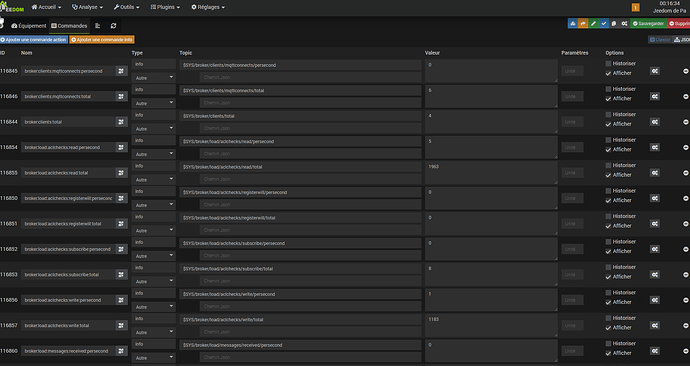Open configuration gears for command 116846

click(x=655, y=96)
